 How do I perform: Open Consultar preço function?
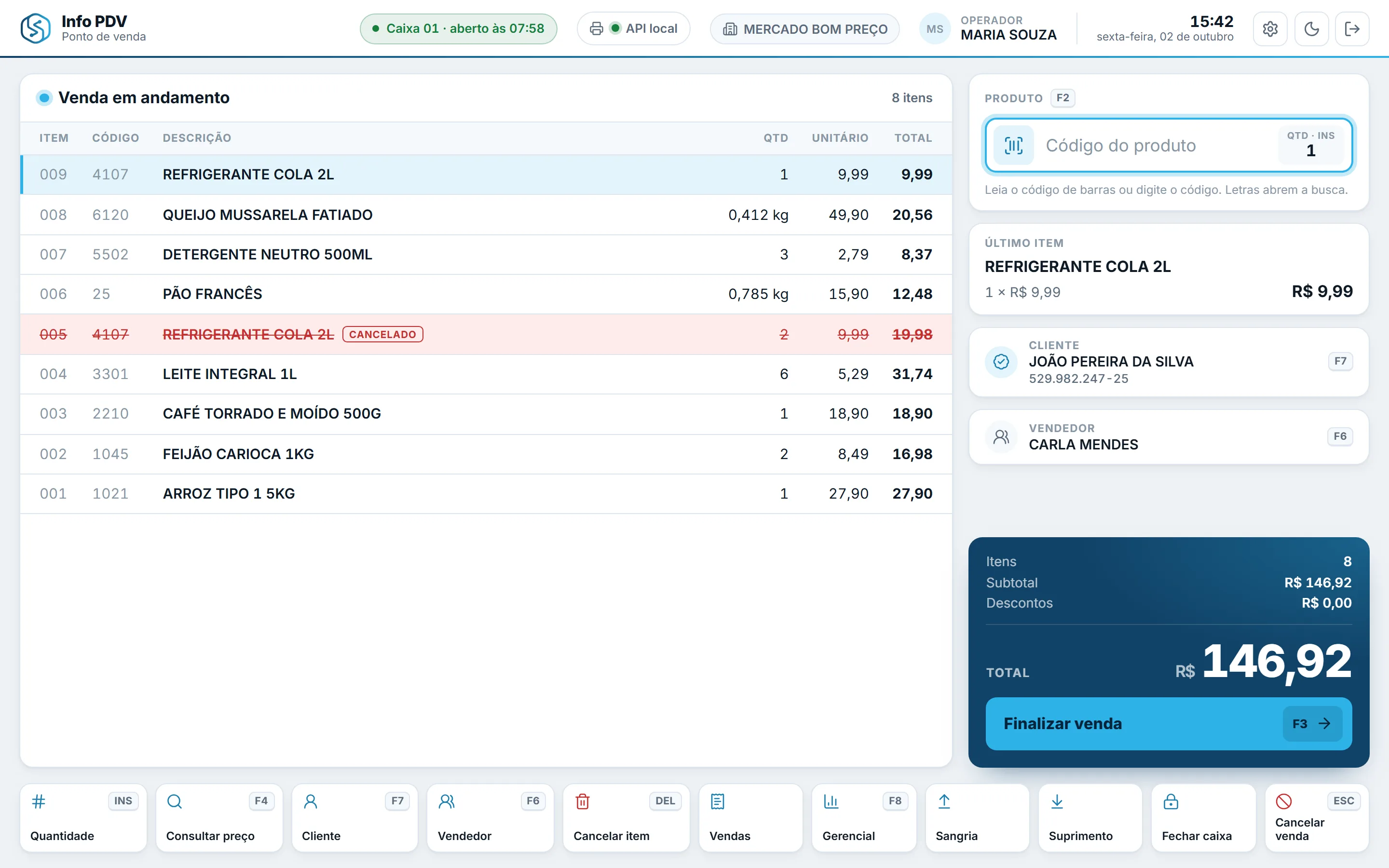click(x=219, y=817)
